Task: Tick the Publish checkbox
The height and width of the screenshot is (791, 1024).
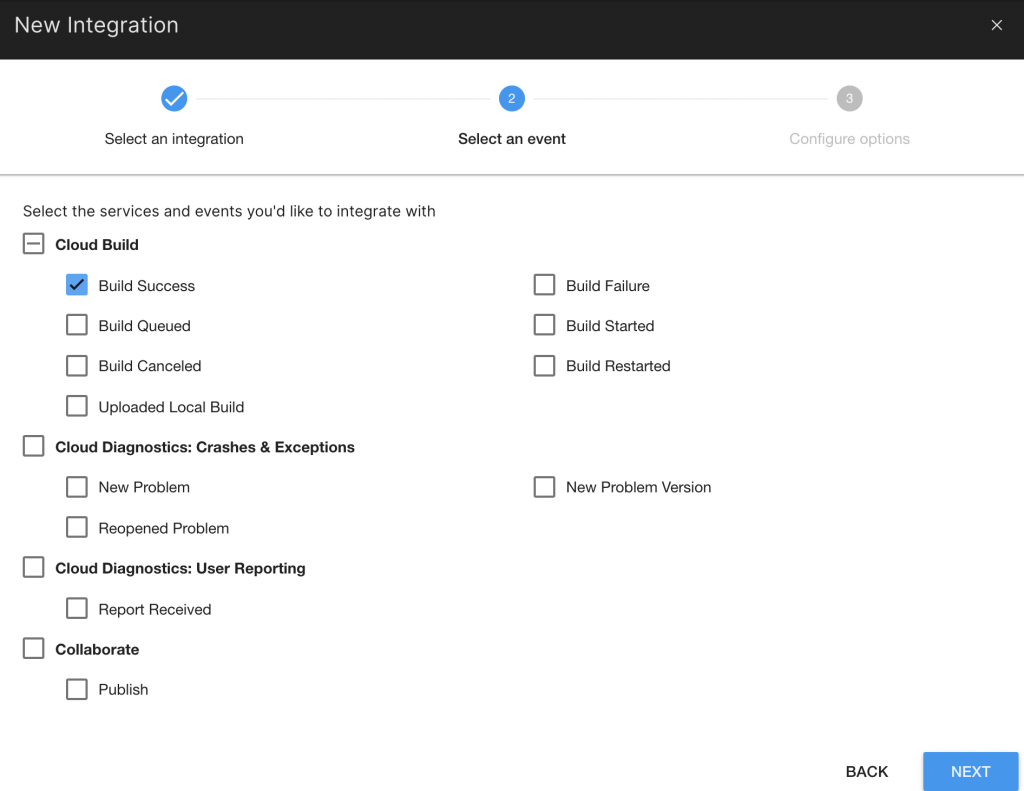Action: (77, 689)
